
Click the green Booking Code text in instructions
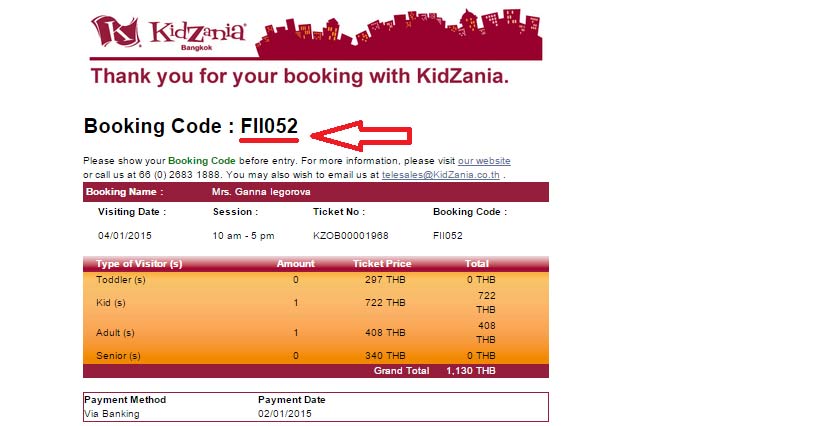pos(202,161)
